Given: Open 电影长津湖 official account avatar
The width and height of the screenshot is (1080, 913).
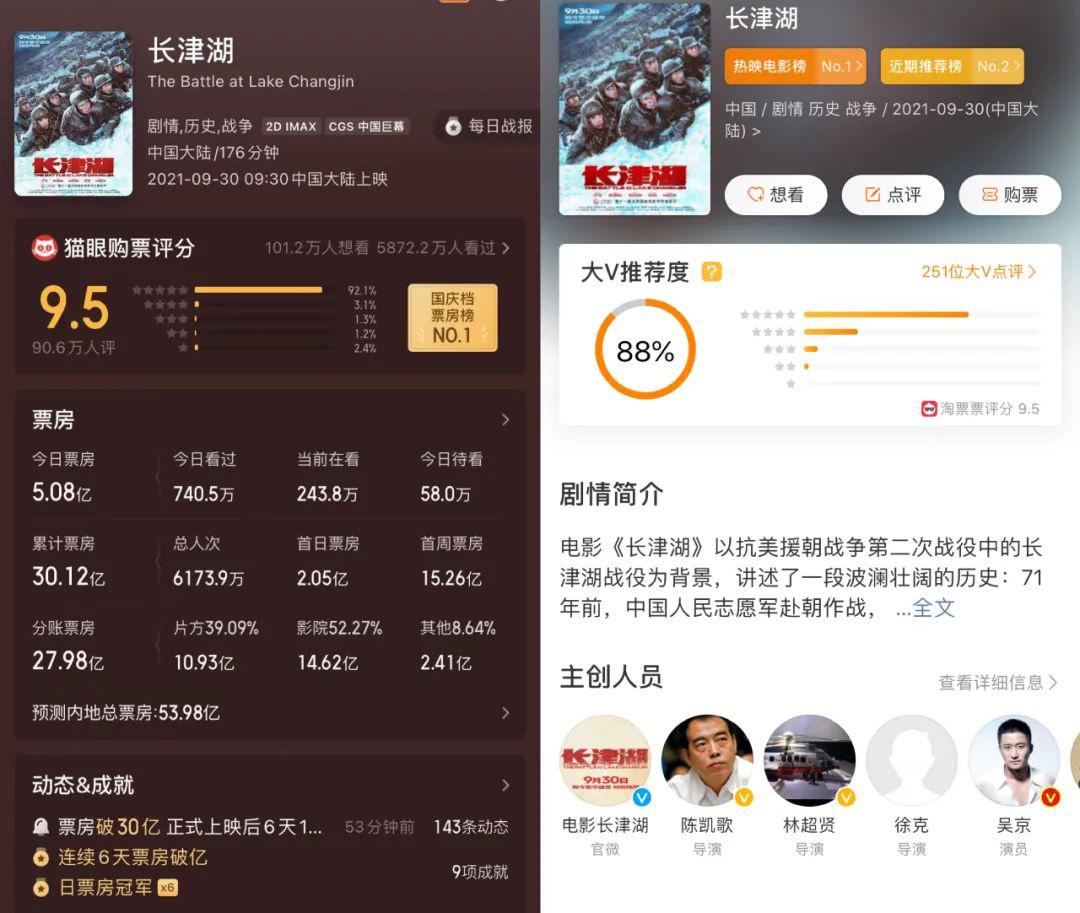Looking at the screenshot, I should (x=605, y=760).
